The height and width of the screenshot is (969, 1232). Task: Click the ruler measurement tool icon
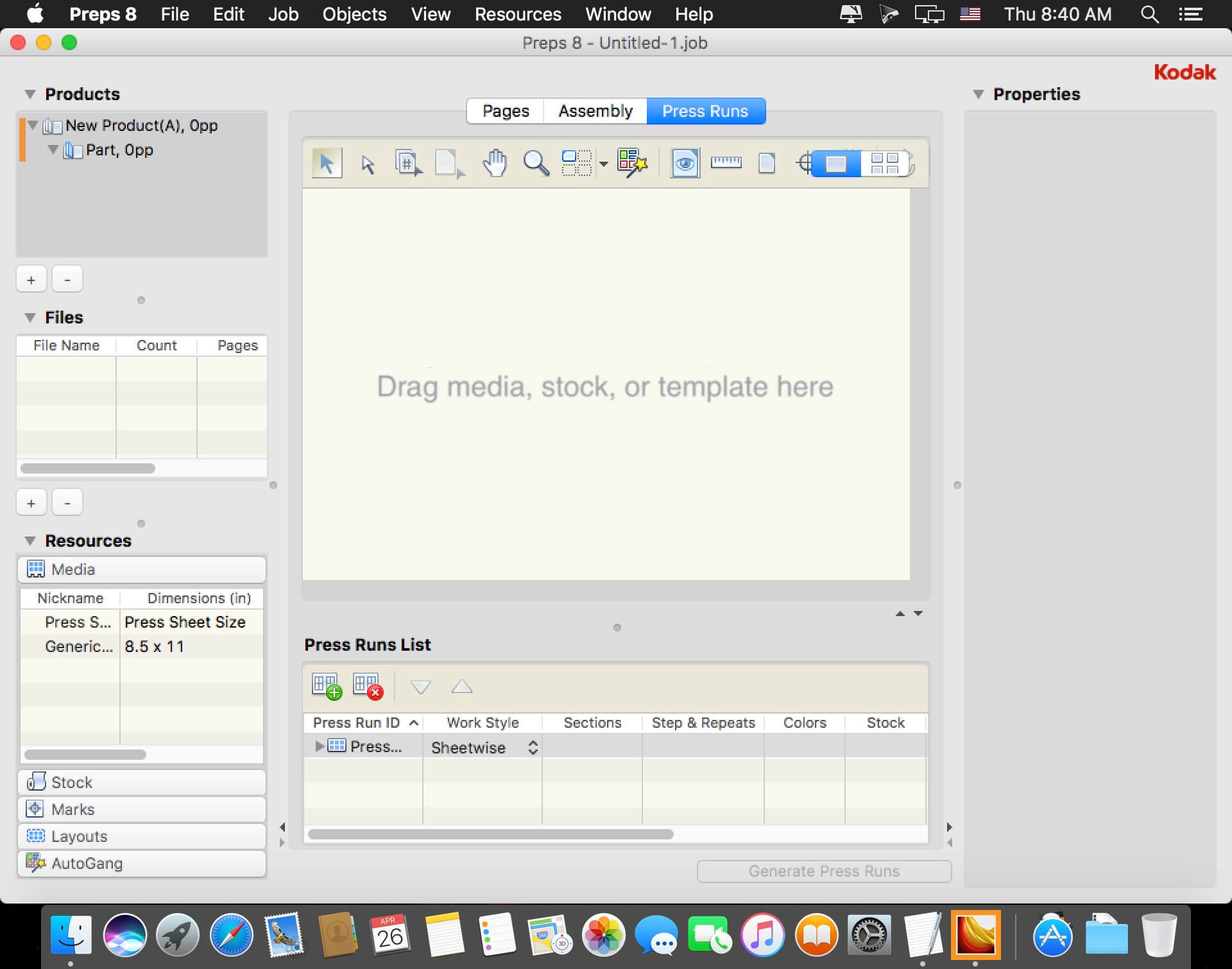726,163
